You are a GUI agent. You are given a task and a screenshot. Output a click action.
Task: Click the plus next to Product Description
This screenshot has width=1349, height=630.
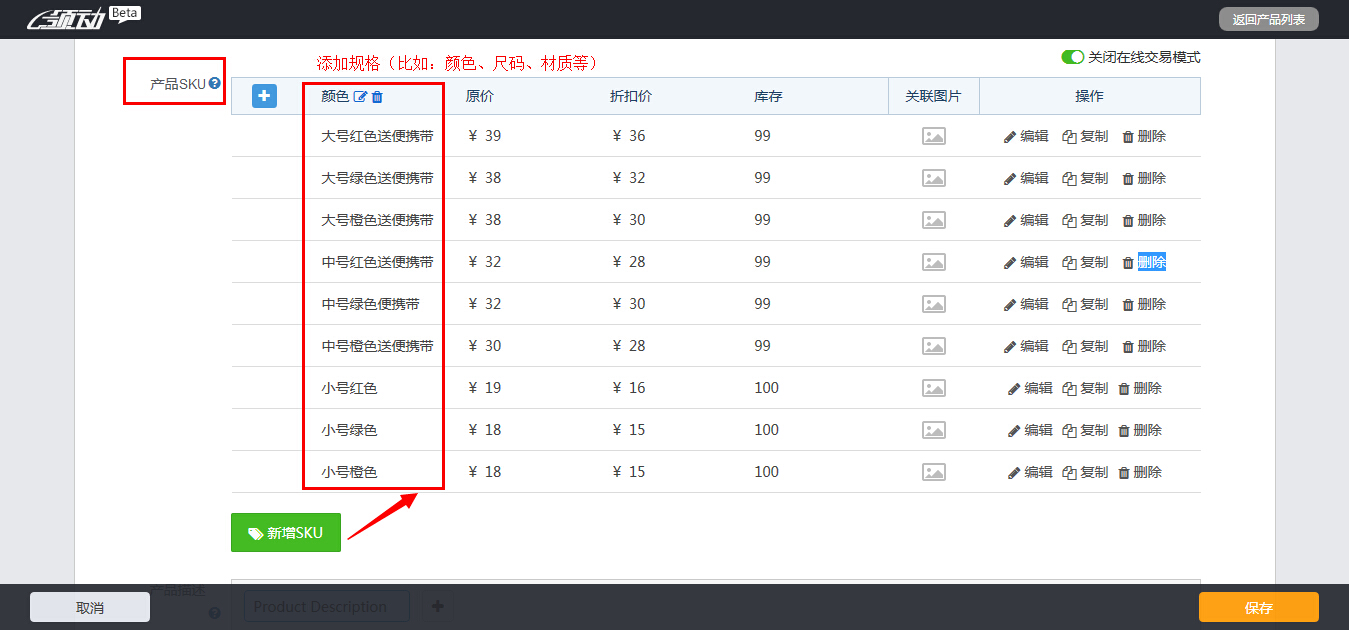click(437, 605)
